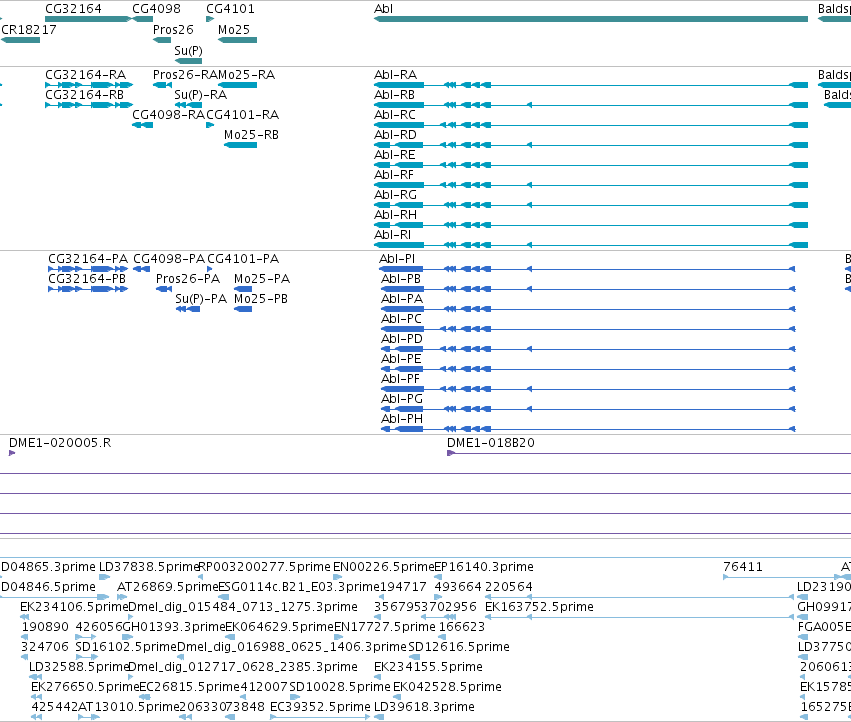
Task: Select EST SD10028.5prime
Action: coord(340,687)
